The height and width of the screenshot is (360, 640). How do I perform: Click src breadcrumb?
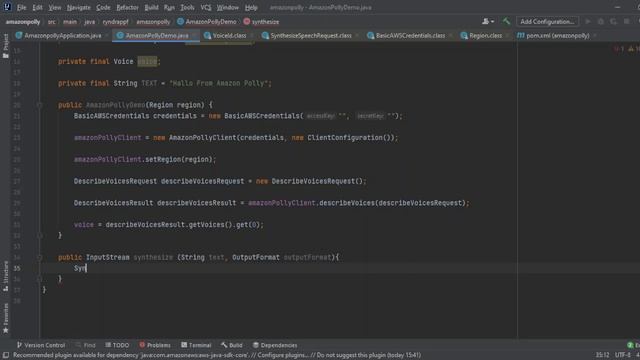tap(51, 22)
